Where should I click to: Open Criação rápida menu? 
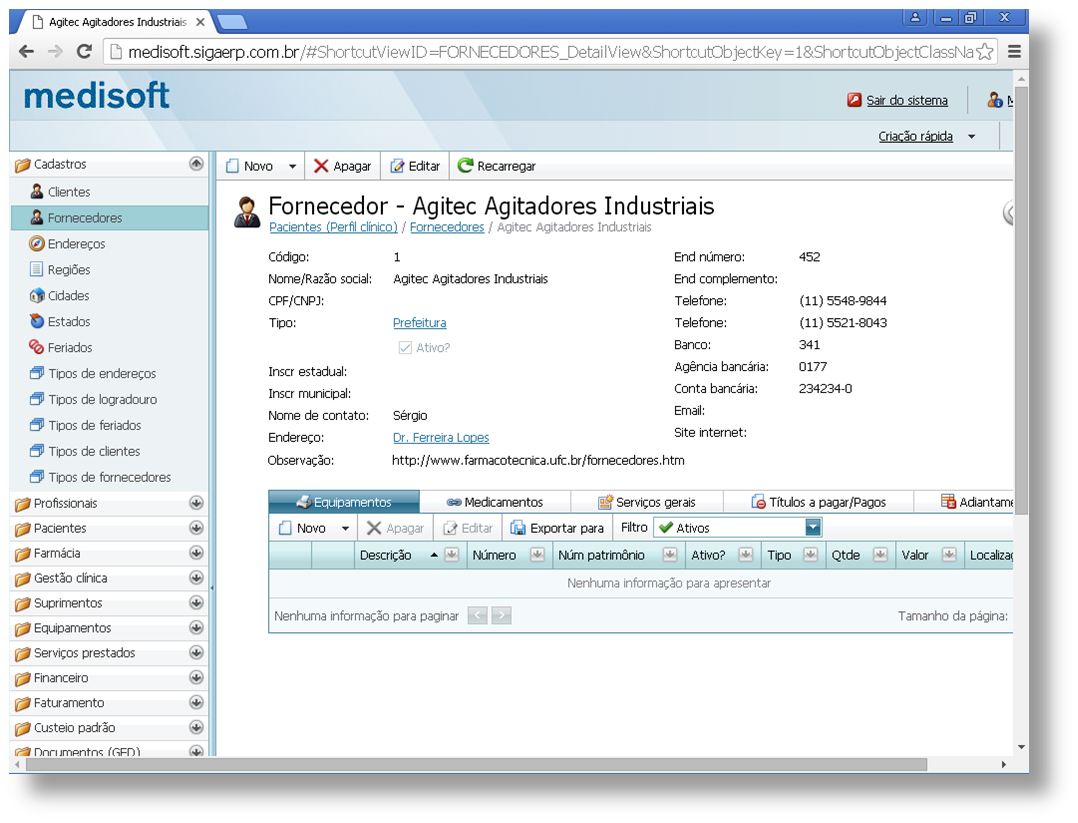point(927,136)
